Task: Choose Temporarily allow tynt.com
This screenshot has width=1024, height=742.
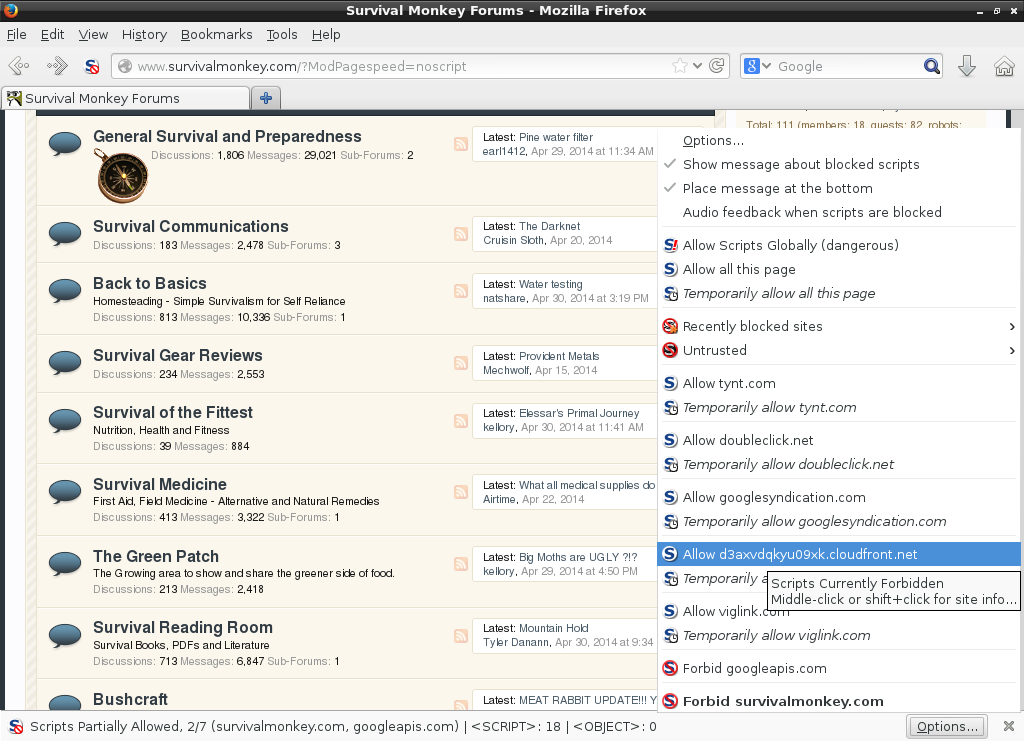Action: [x=839, y=408]
